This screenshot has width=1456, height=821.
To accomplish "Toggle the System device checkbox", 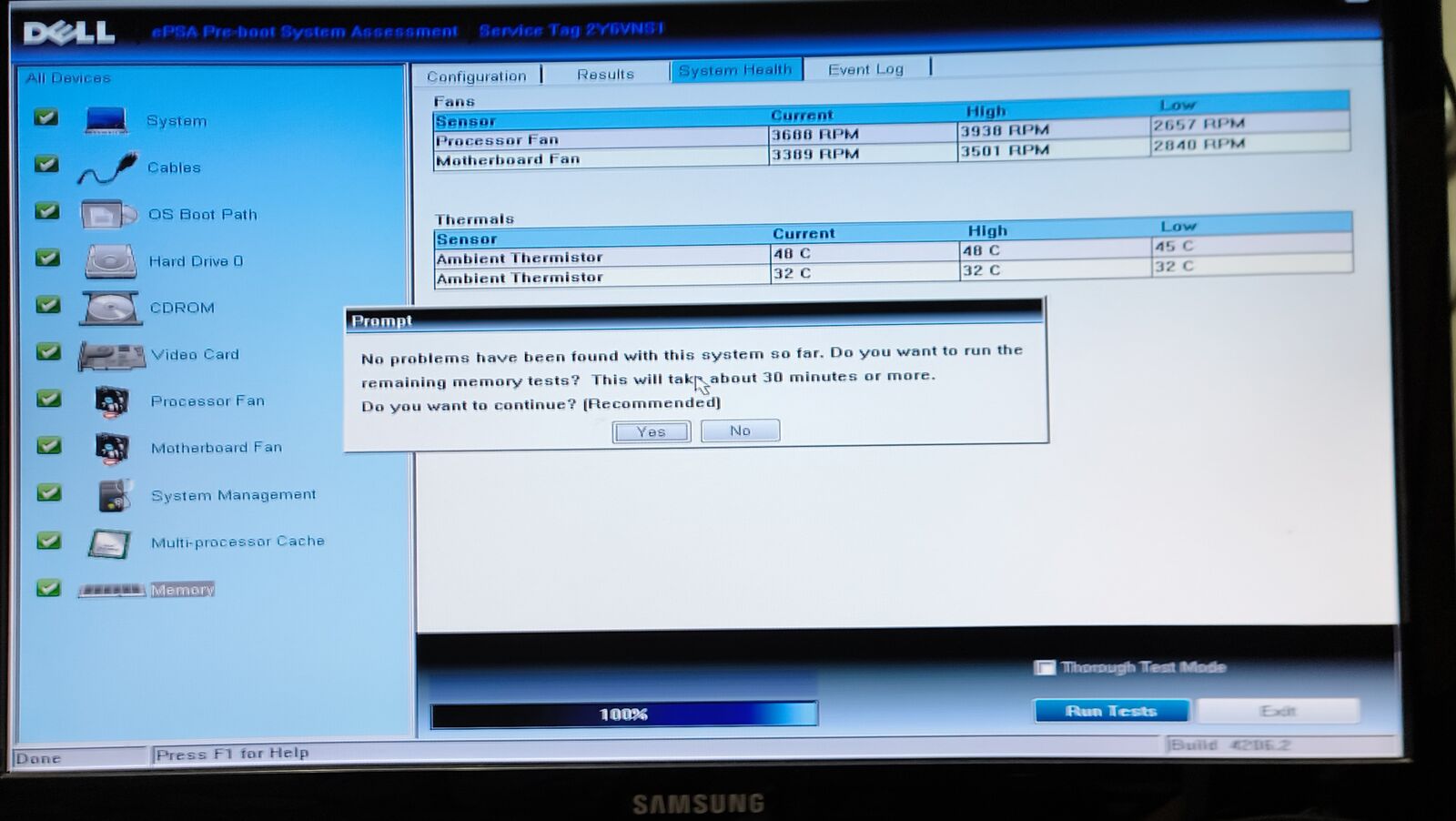I will tap(46, 117).
